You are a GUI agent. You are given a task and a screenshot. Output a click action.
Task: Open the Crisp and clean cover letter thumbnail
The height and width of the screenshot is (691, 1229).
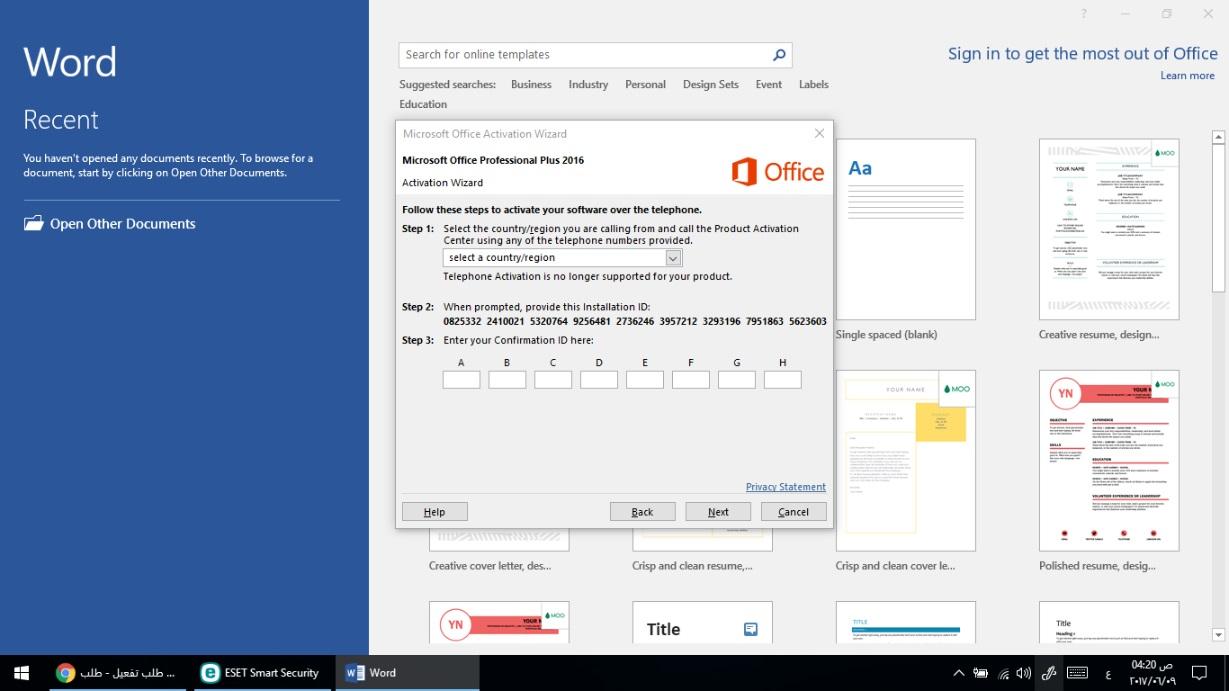pos(906,460)
